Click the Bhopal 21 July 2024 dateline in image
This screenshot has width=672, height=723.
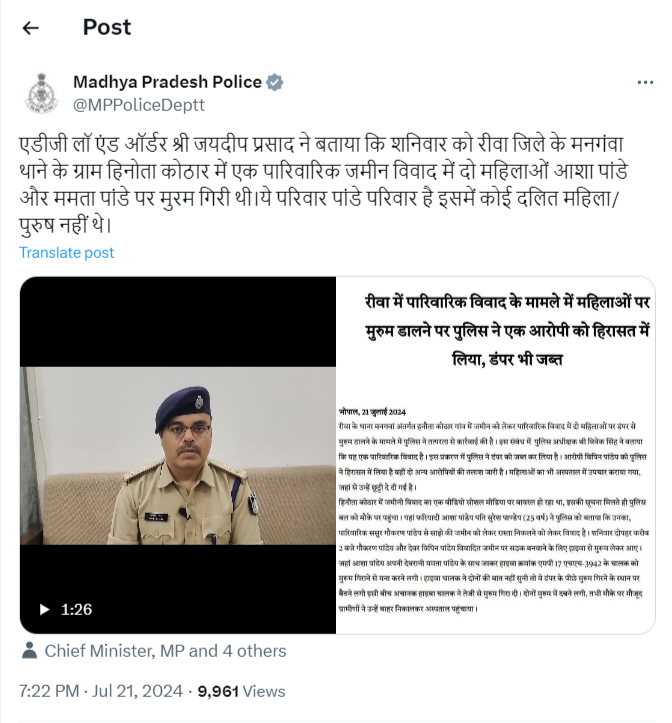click(372, 412)
